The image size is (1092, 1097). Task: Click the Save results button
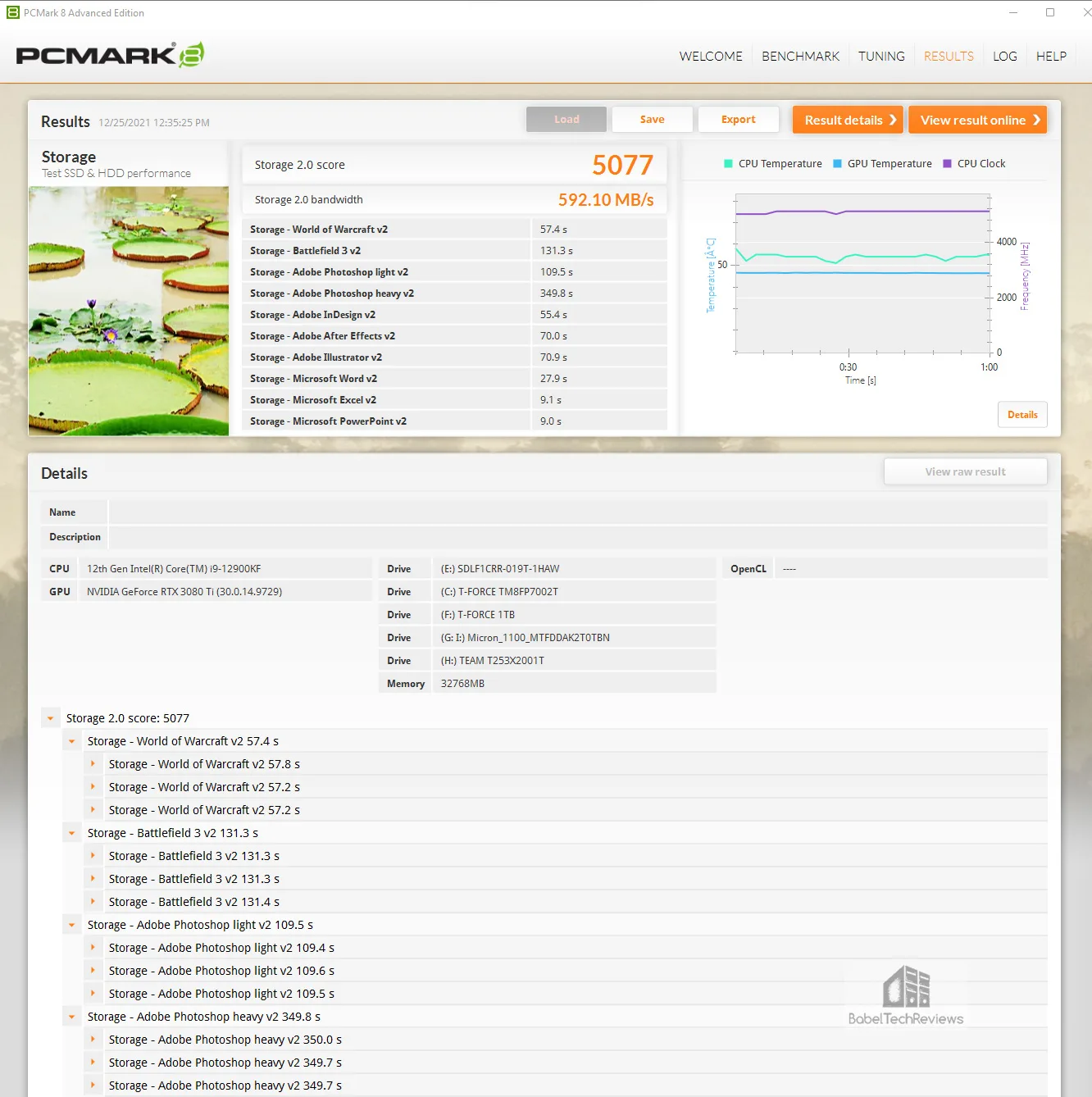(653, 119)
